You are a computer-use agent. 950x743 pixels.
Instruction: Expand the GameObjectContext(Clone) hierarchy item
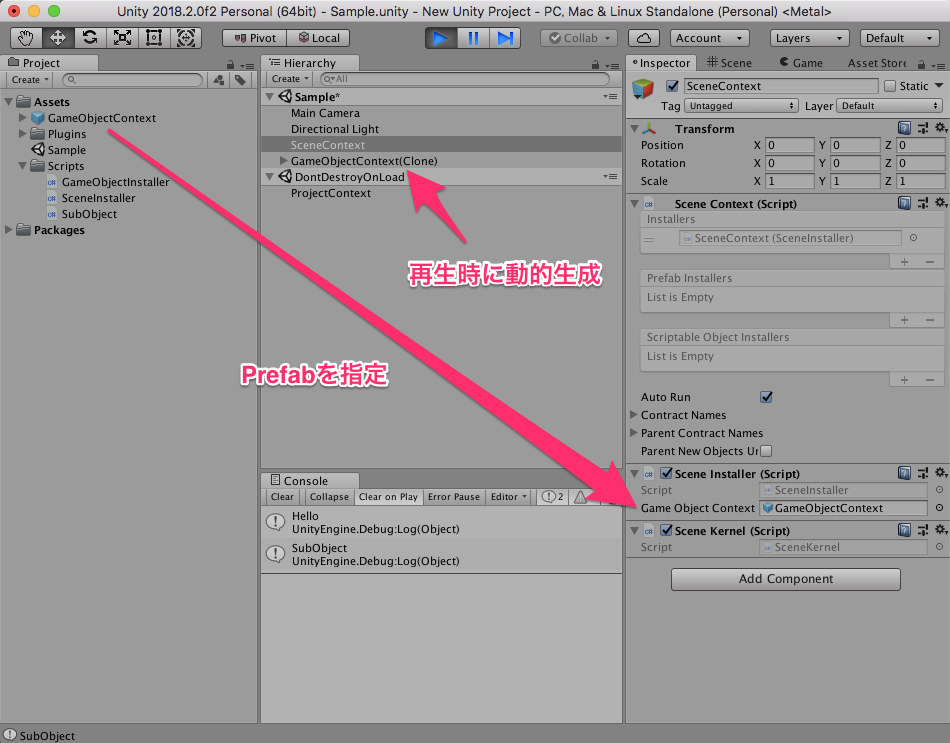point(283,161)
